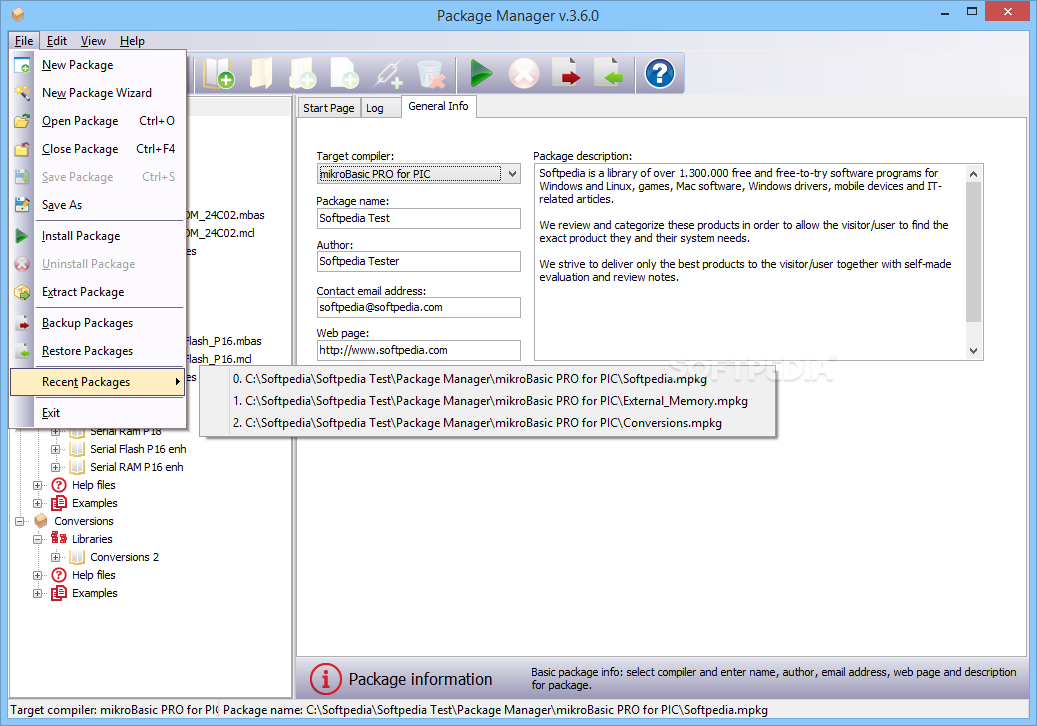Select Open Package Ctrl+O menu entry
1037x726 pixels.
tap(98, 121)
